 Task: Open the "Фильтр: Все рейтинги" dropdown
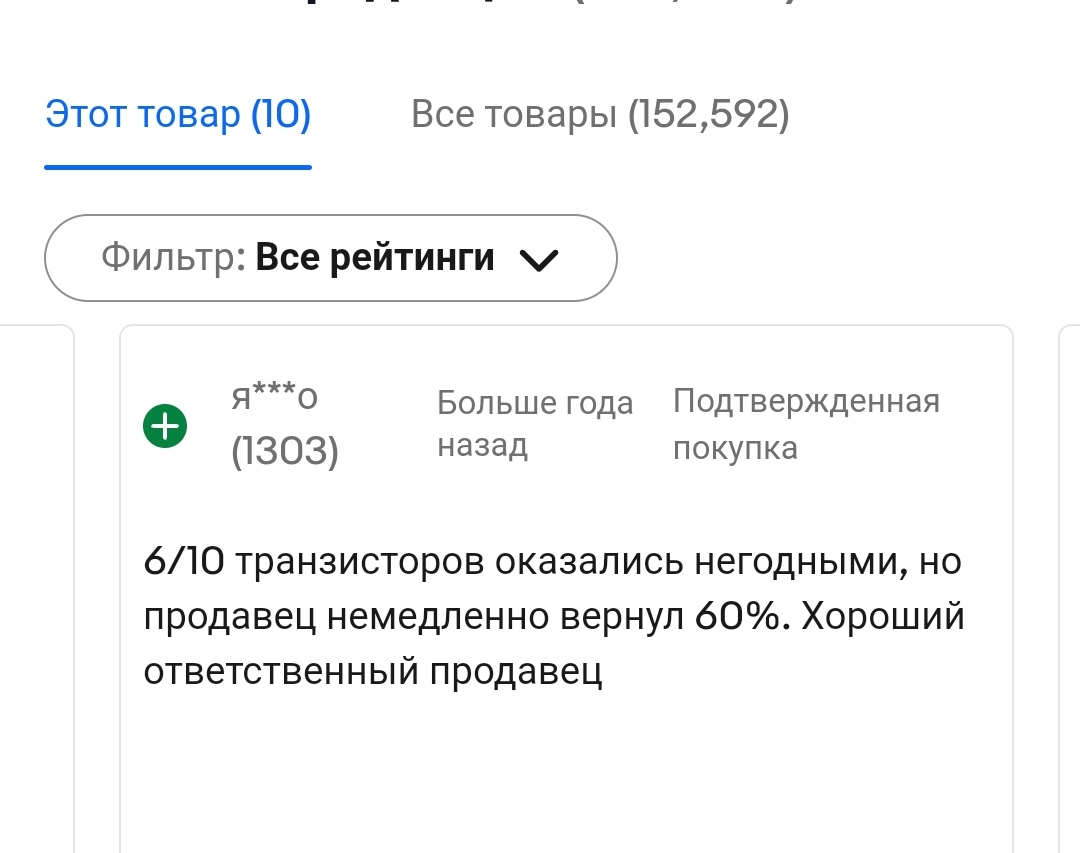(x=330, y=258)
